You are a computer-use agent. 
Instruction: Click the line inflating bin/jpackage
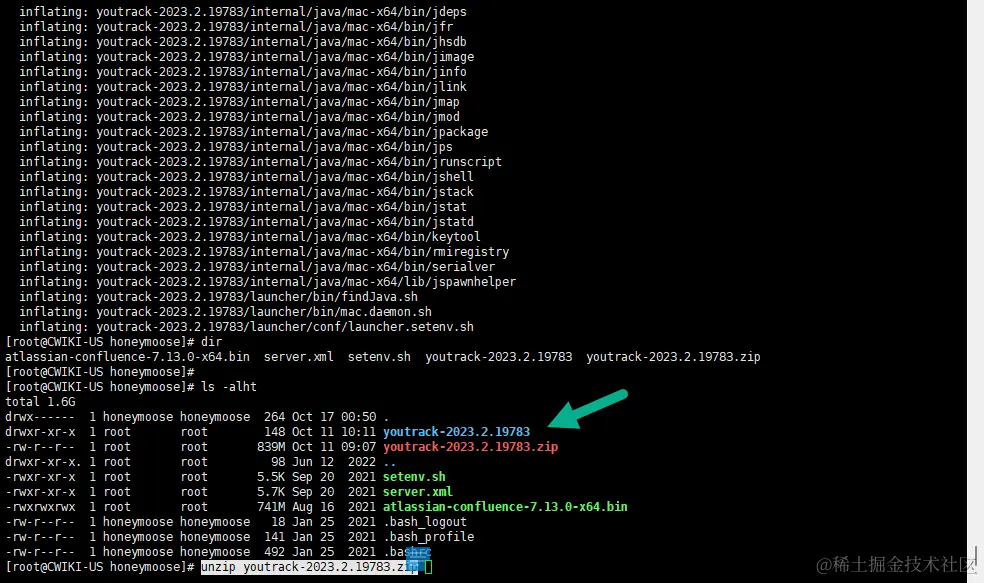pyautogui.click(x=254, y=132)
